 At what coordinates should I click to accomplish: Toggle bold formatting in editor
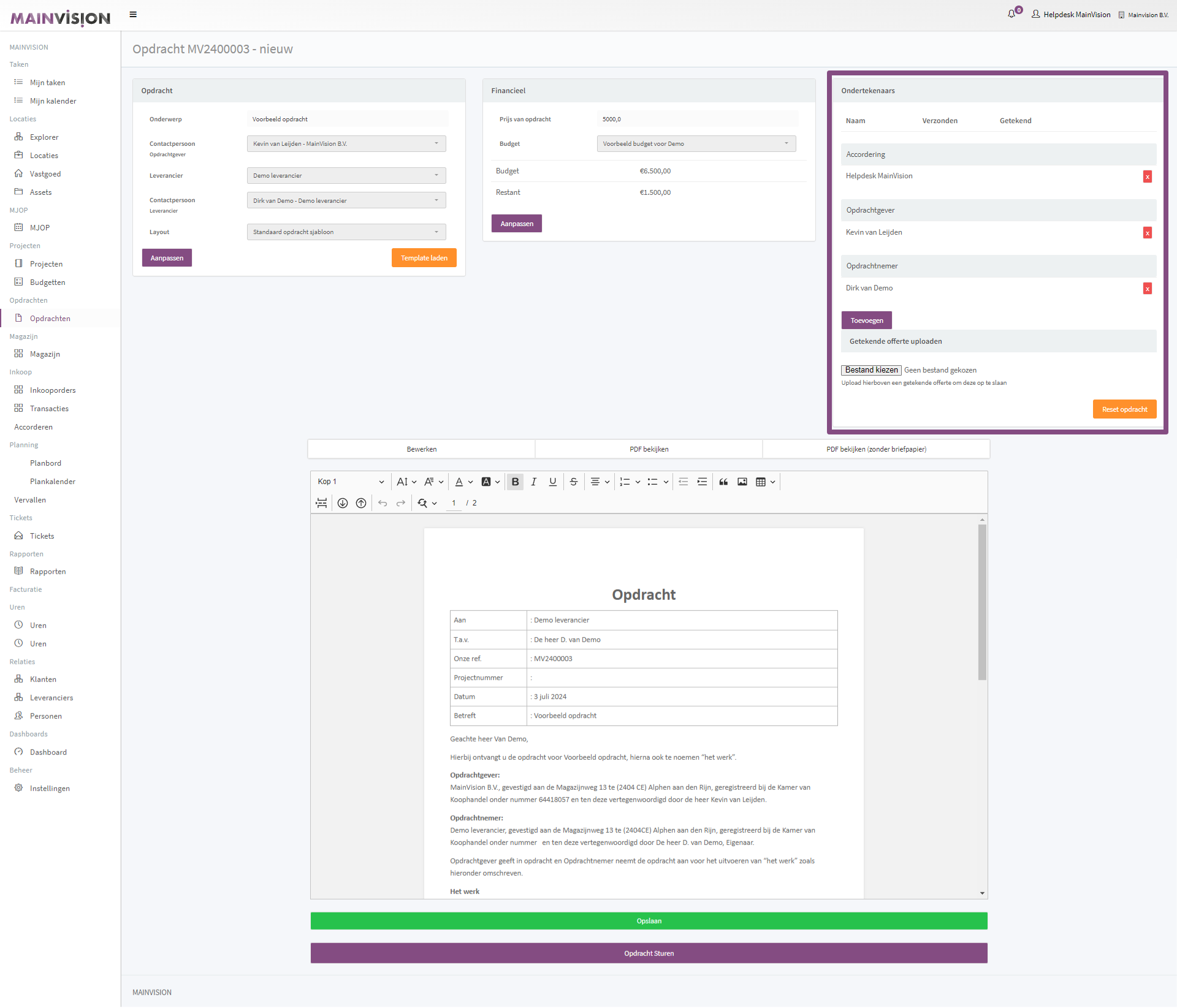point(515,482)
